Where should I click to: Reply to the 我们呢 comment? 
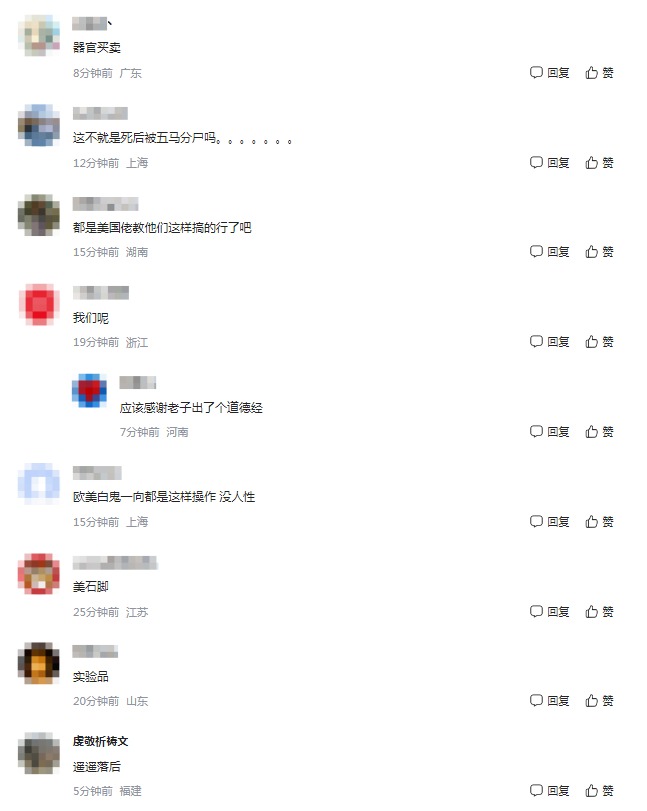coord(549,341)
